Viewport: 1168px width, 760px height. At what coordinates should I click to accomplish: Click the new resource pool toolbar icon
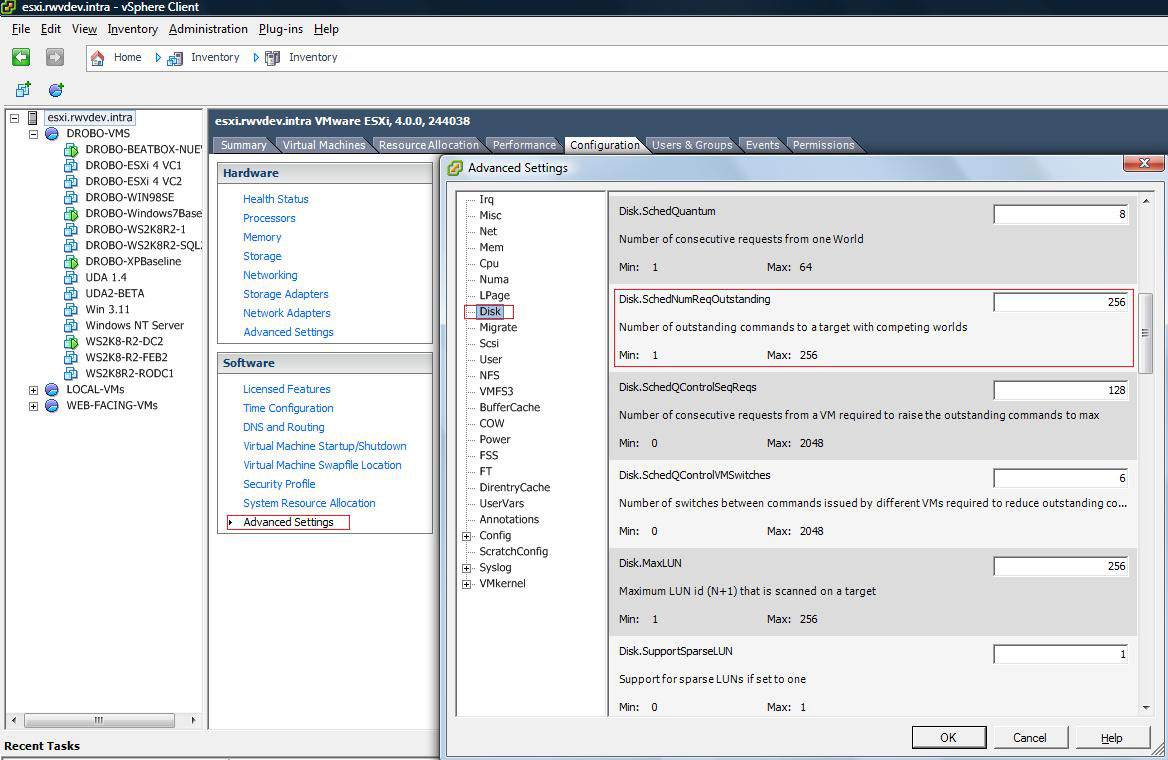[x=56, y=90]
